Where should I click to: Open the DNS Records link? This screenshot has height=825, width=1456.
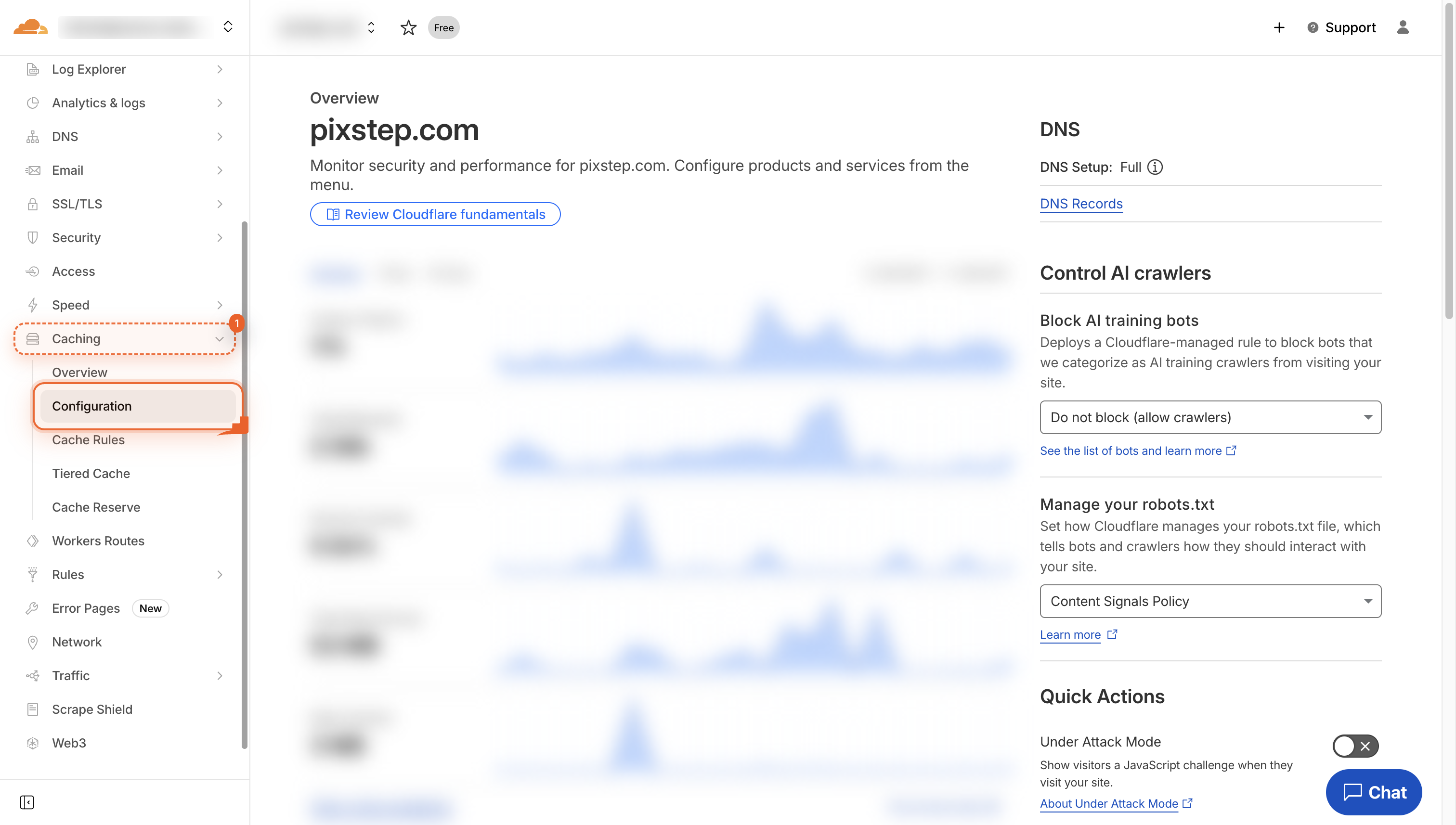(x=1081, y=204)
